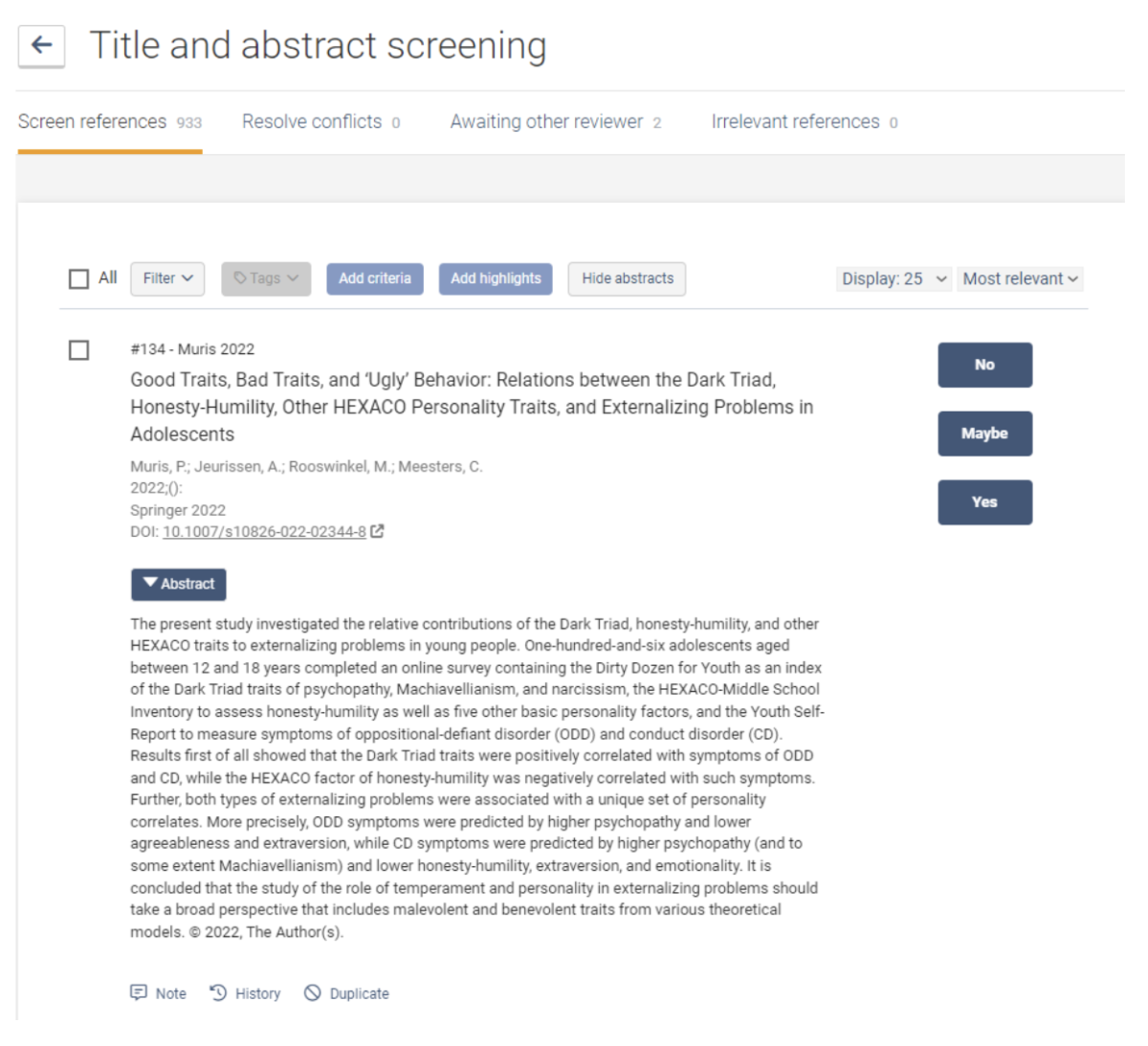Click the Add criteria button
Image resolution: width=1148 pixels, height=1046 pixels.
coord(375,278)
